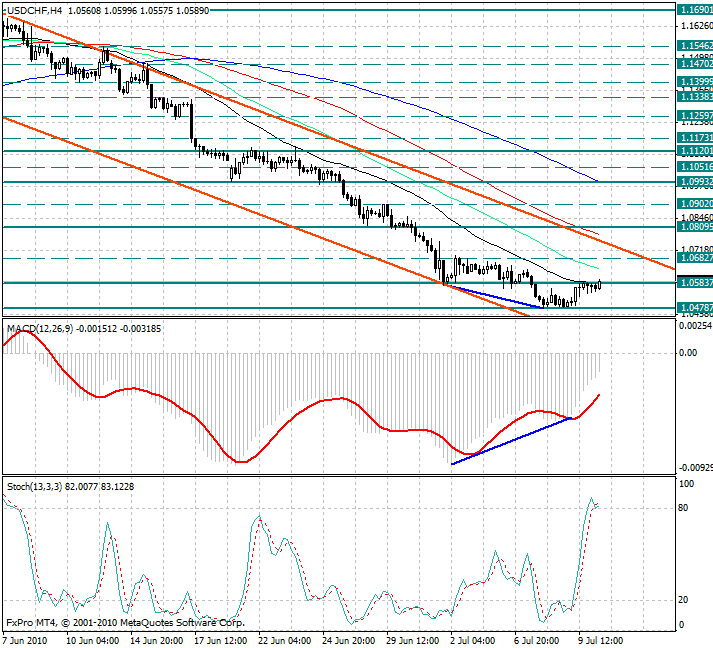Click the 1.0478 price level tag

pyautogui.click(x=695, y=308)
